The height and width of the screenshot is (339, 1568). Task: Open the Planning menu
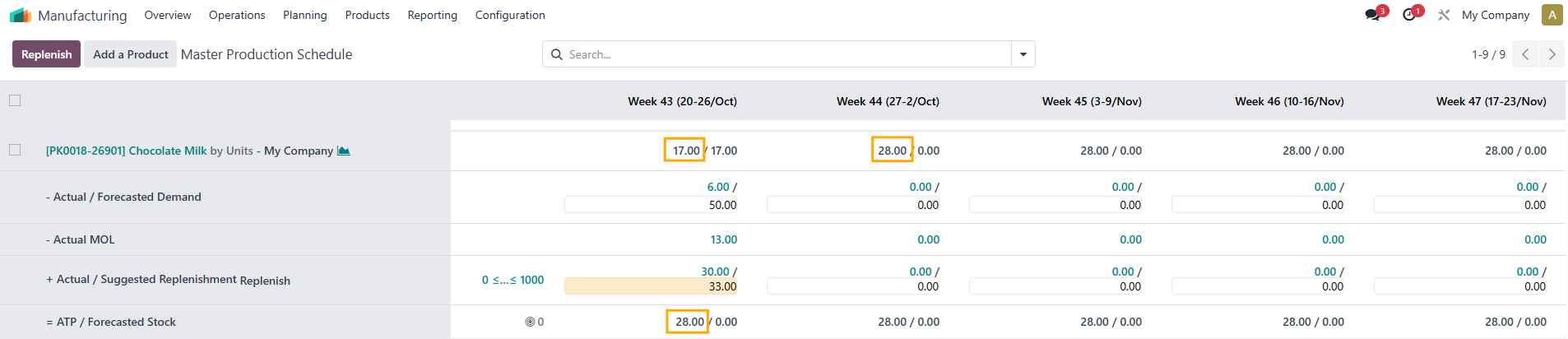pos(304,15)
